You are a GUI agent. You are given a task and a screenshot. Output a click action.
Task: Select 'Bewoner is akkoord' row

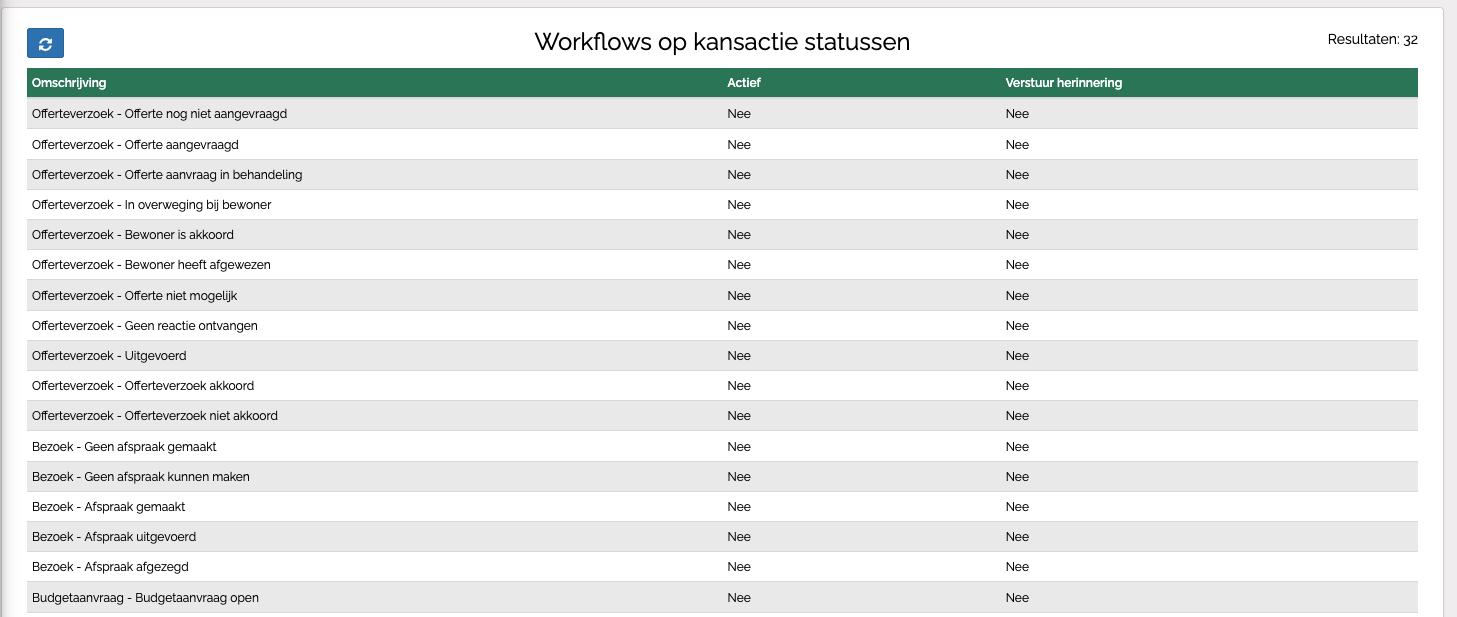click(x=133, y=235)
